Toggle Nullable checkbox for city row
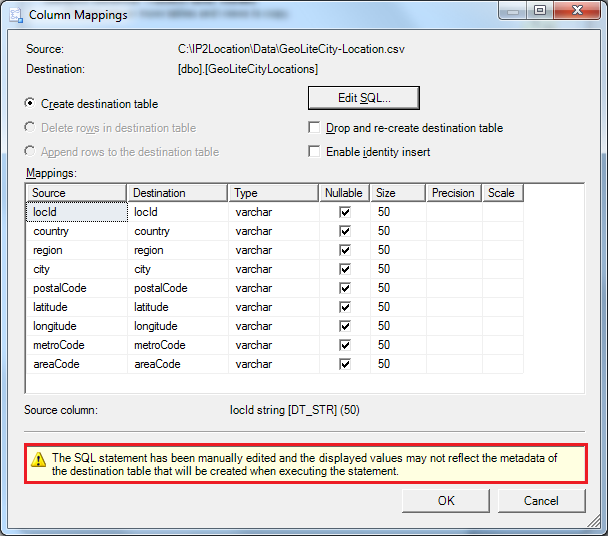 [x=345, y=269]
